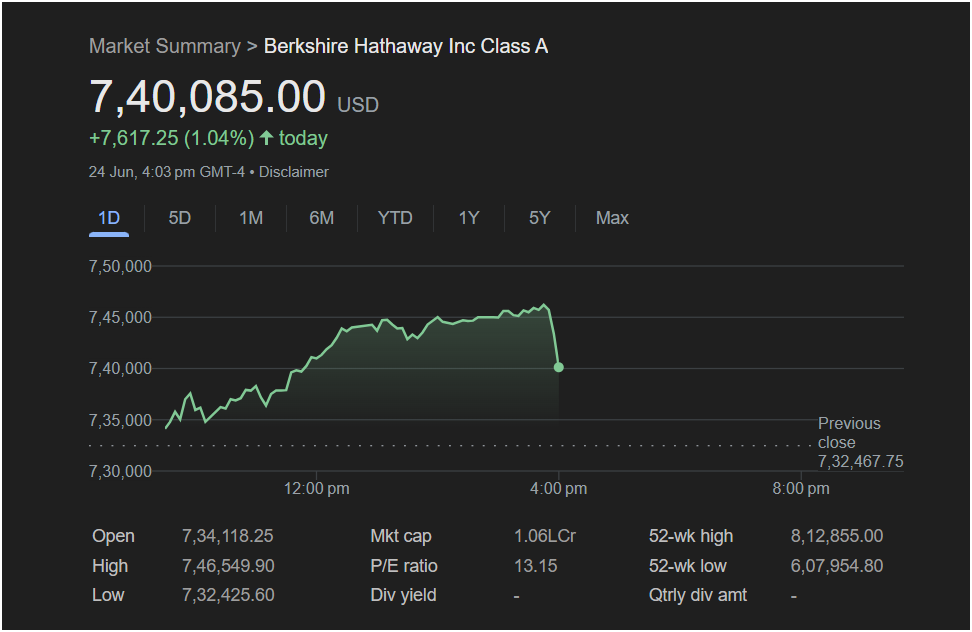Switch to the 1Y view
Viewport: 972px width, 632px height.
469,218
